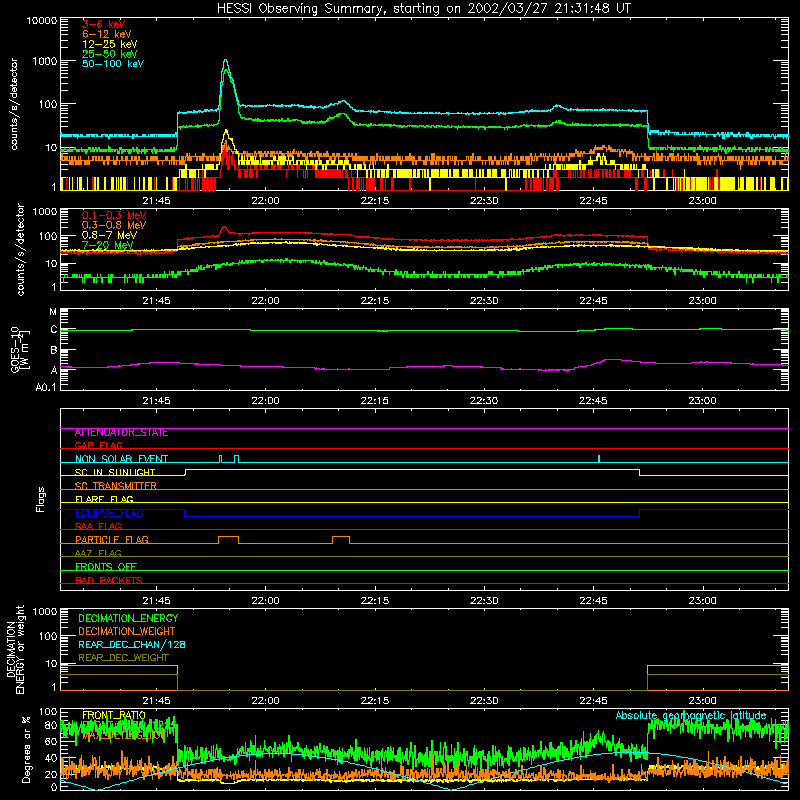Select the 12-25 keV legend label
Image resolution: width=800 pixels, height=800 pixels.
(x=110, y=44)
